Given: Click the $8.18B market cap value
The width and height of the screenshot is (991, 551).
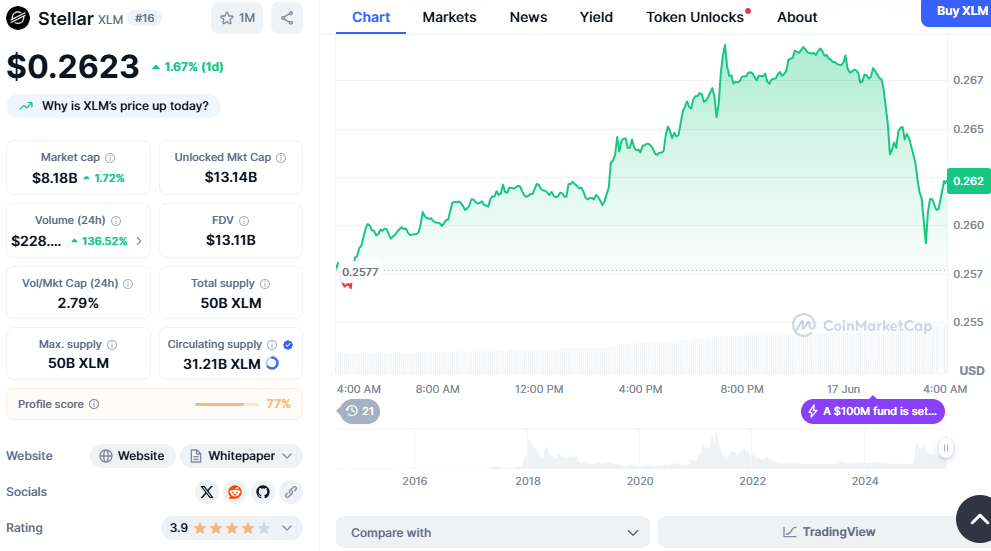Looking at the screenshot, I should coord(54,178).
